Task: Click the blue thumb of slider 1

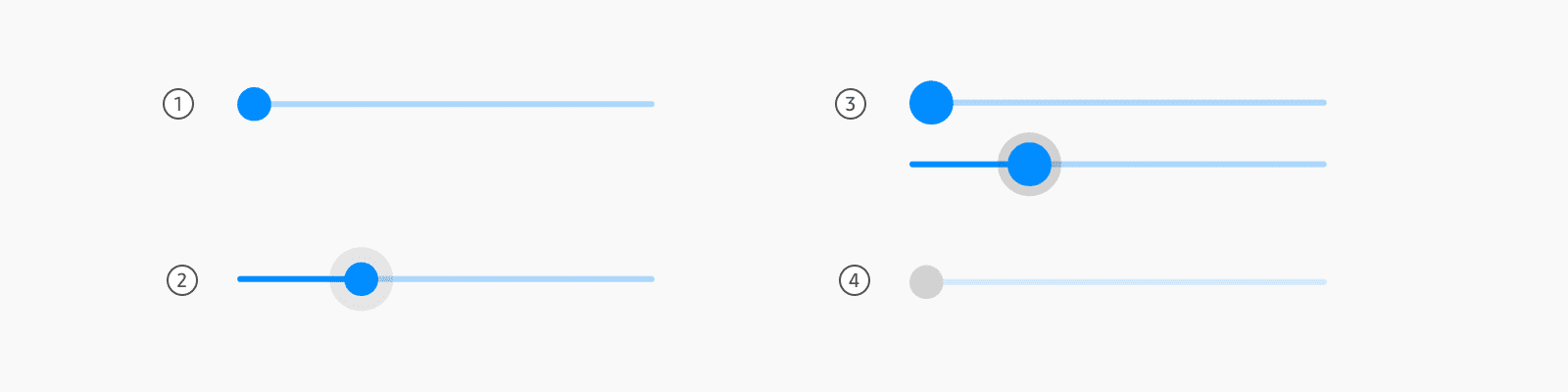Action: [x=254, y=104]
